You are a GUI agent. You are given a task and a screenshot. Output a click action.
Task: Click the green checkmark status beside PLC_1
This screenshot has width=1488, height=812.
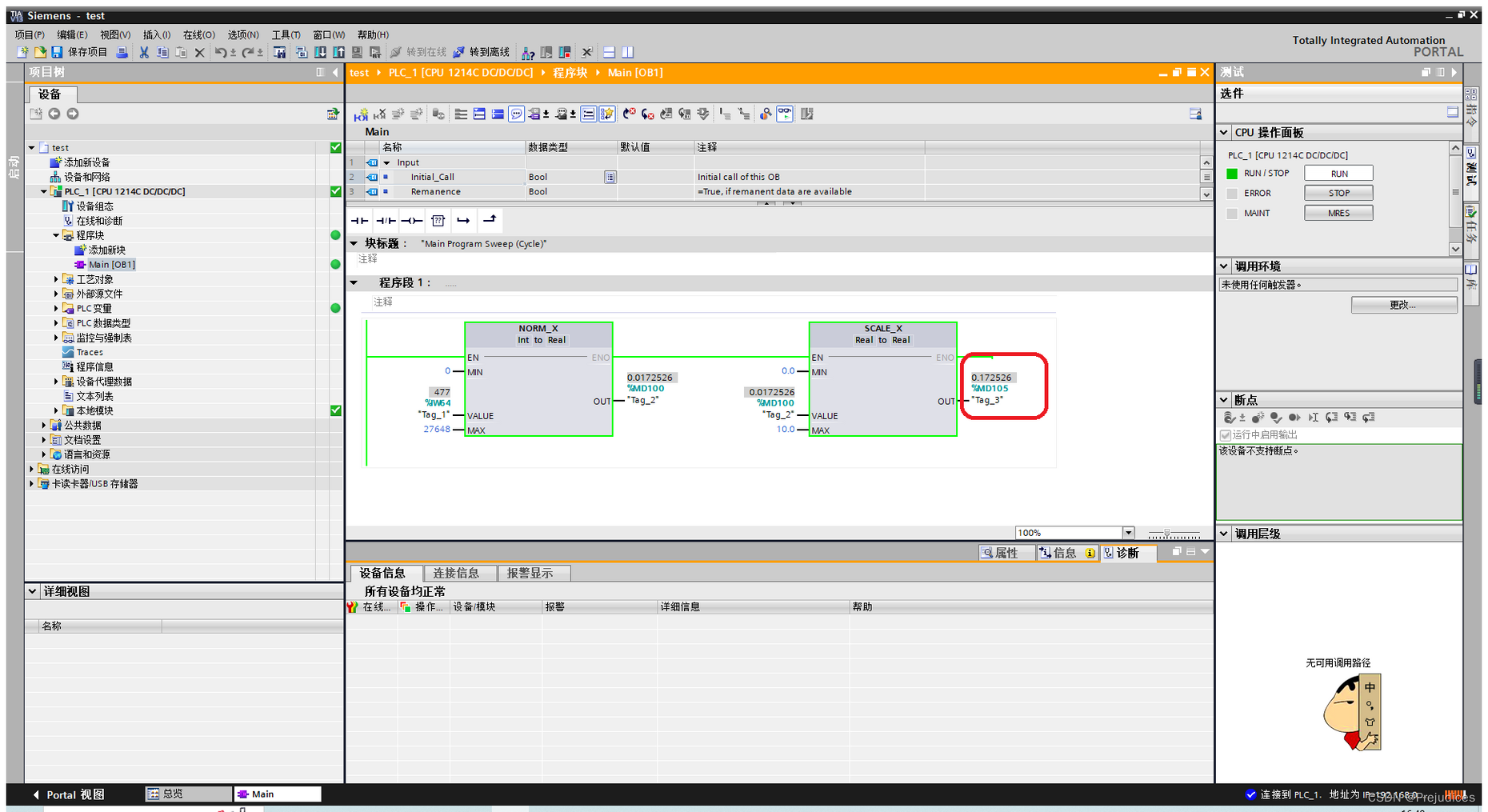336,192
